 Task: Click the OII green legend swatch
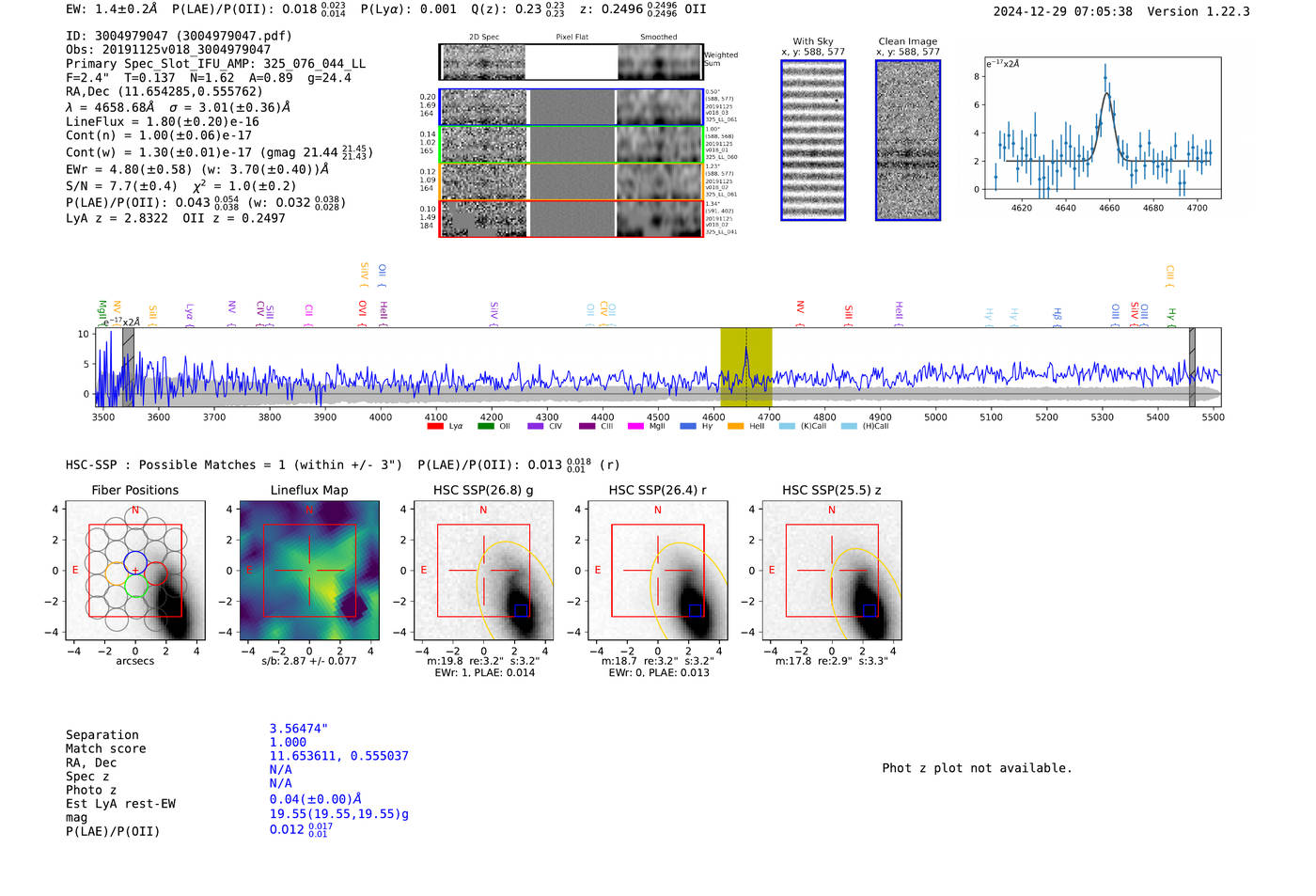(486, 426)
